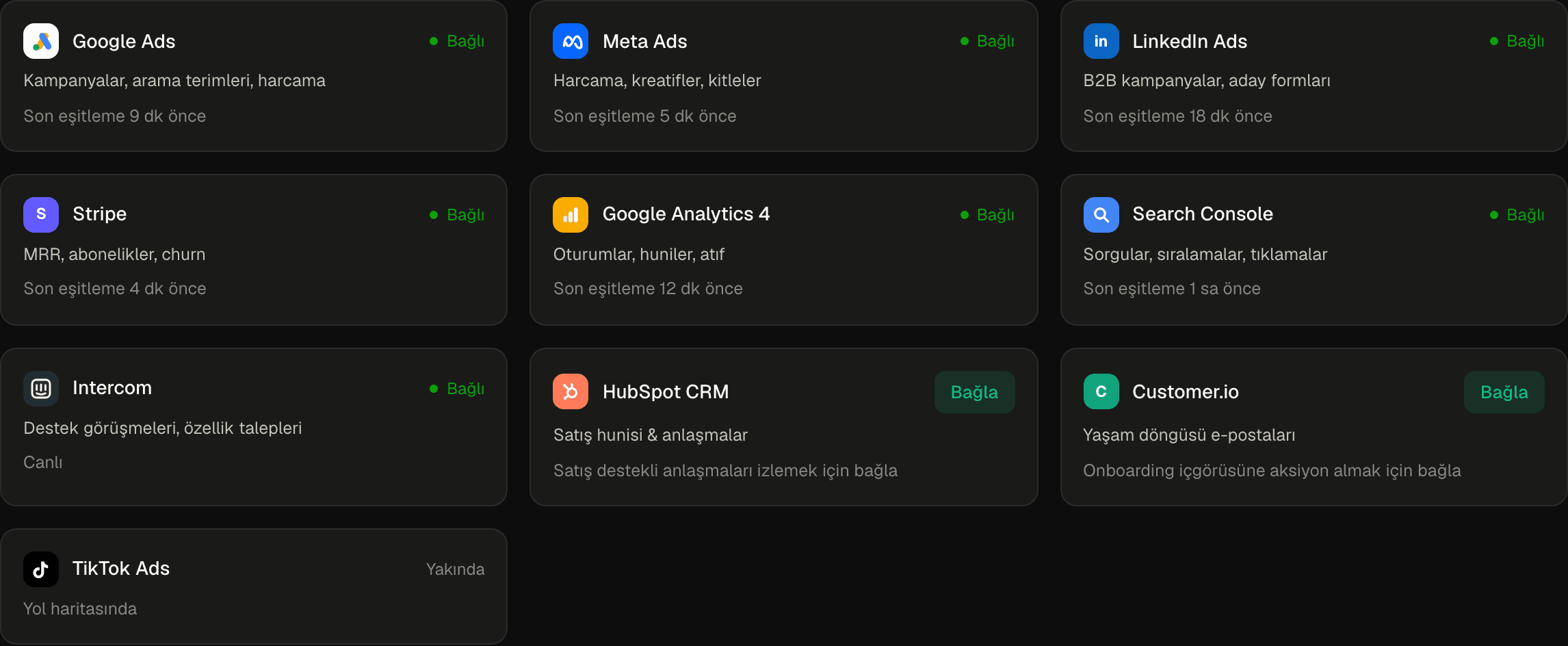Select the Google Ads card title

124,42
